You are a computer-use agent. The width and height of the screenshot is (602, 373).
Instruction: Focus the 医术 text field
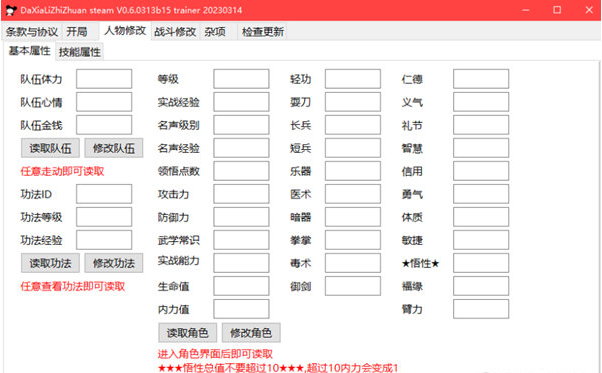click(353, 194)
